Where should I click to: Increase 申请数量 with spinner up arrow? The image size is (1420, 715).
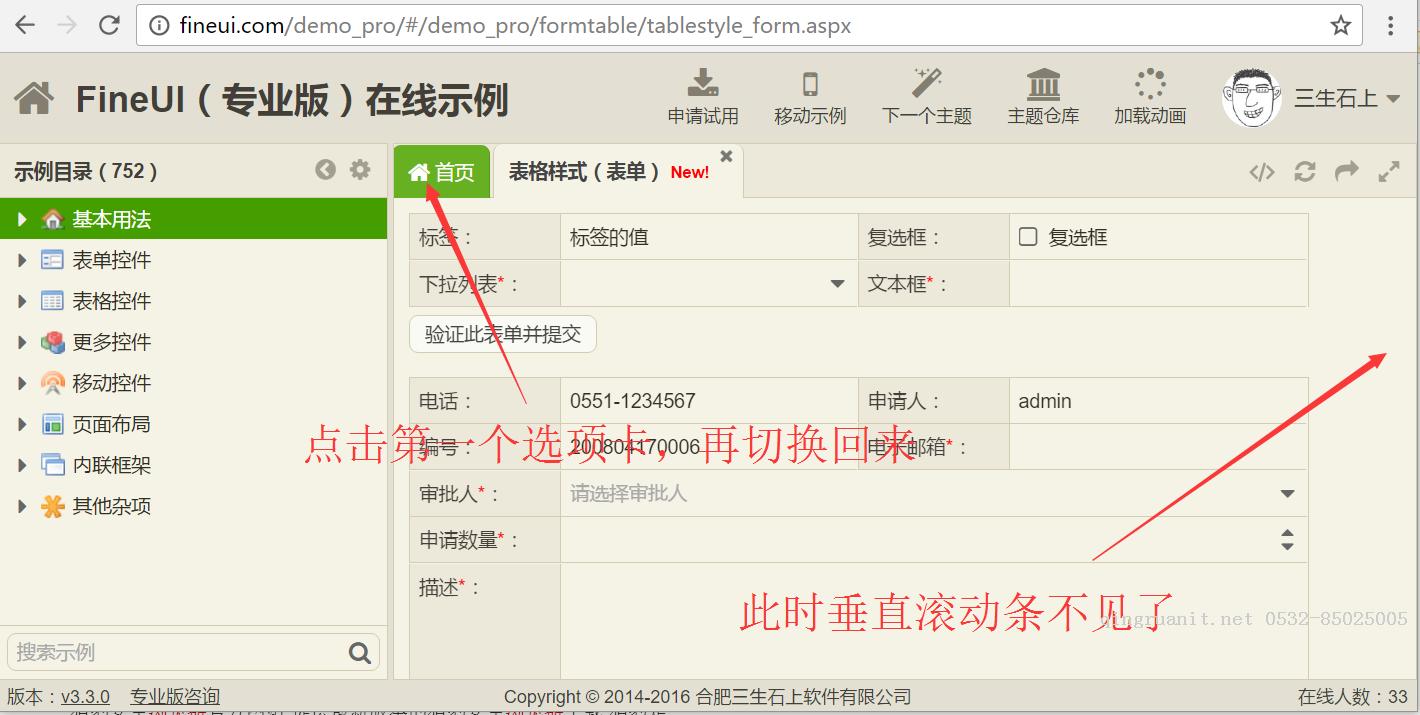tap(1288, 533)
